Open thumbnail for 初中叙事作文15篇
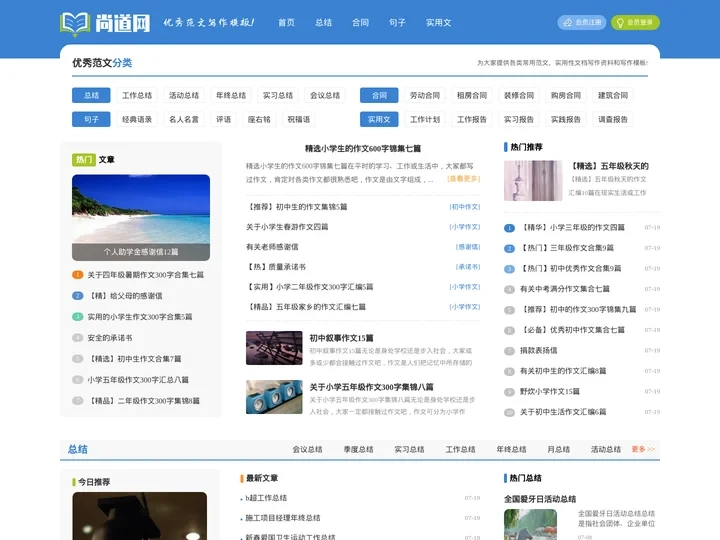720x540 pixels. 274,348
